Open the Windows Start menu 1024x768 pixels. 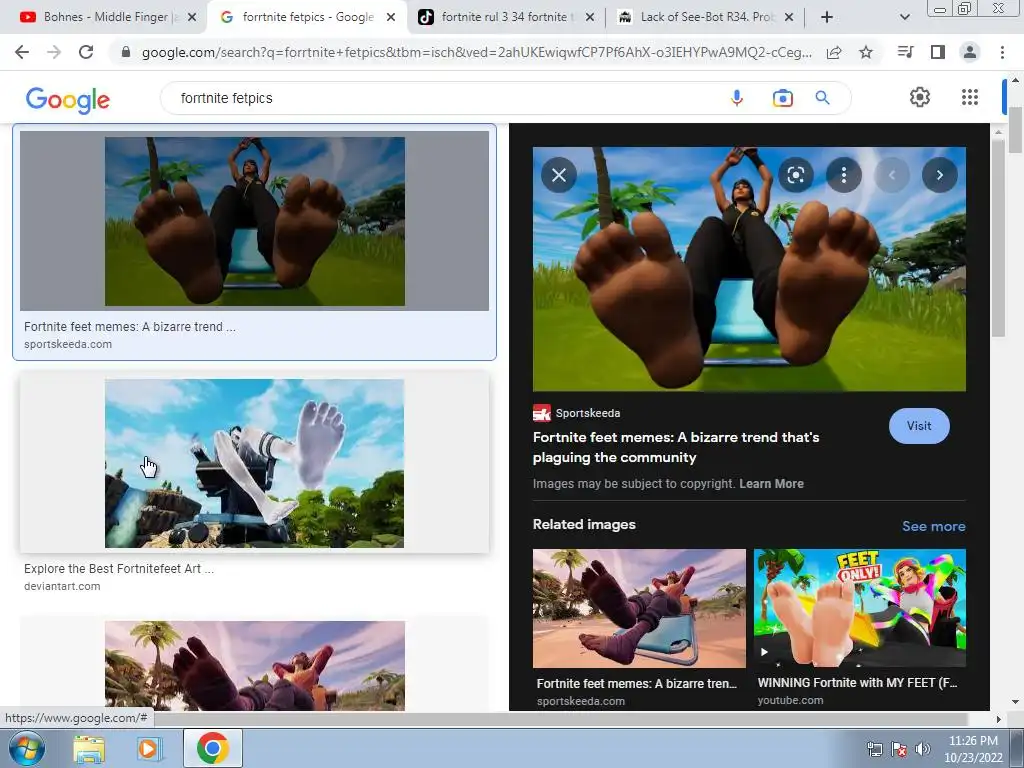26,748
